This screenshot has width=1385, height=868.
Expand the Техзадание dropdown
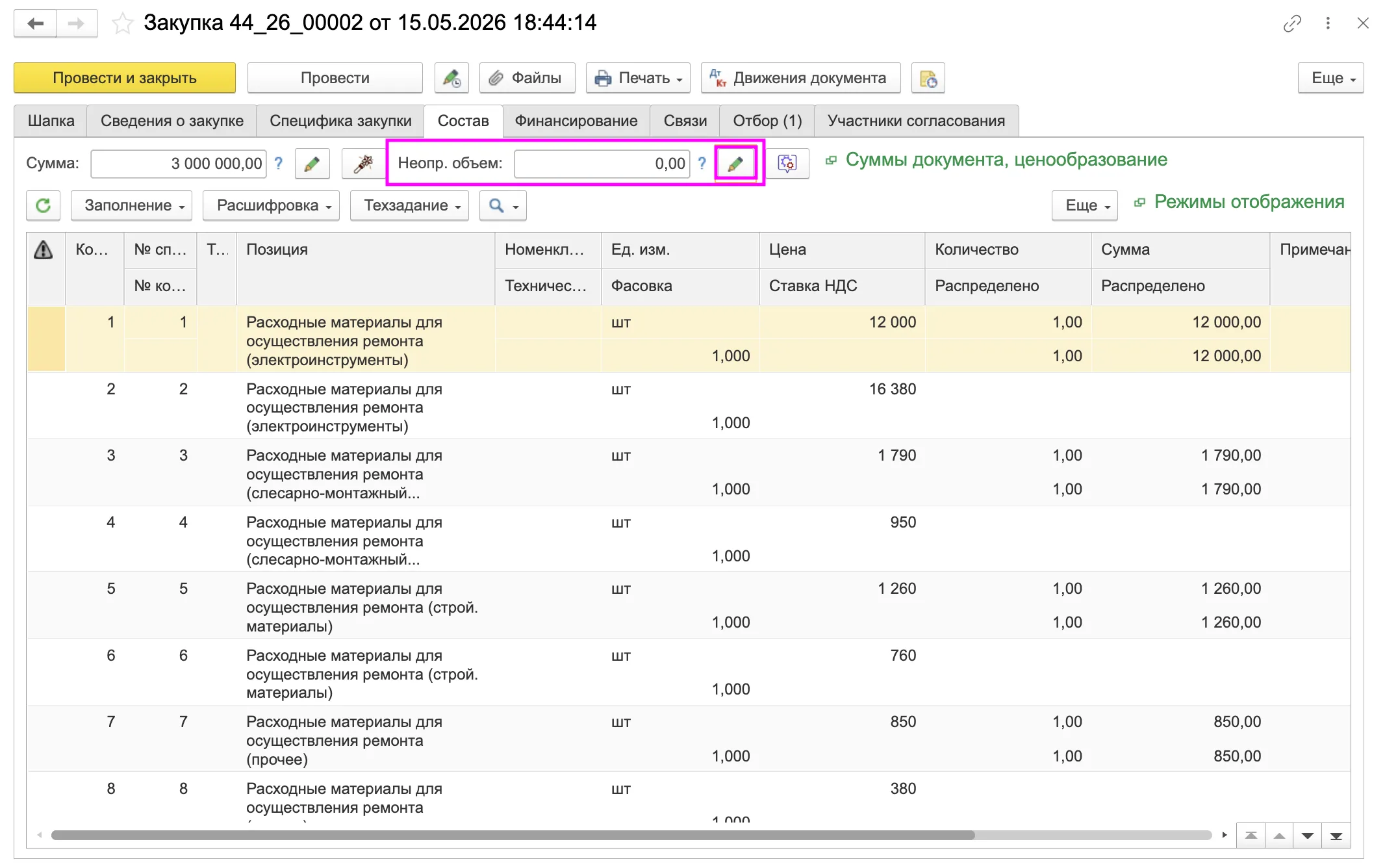pos(409,205)
